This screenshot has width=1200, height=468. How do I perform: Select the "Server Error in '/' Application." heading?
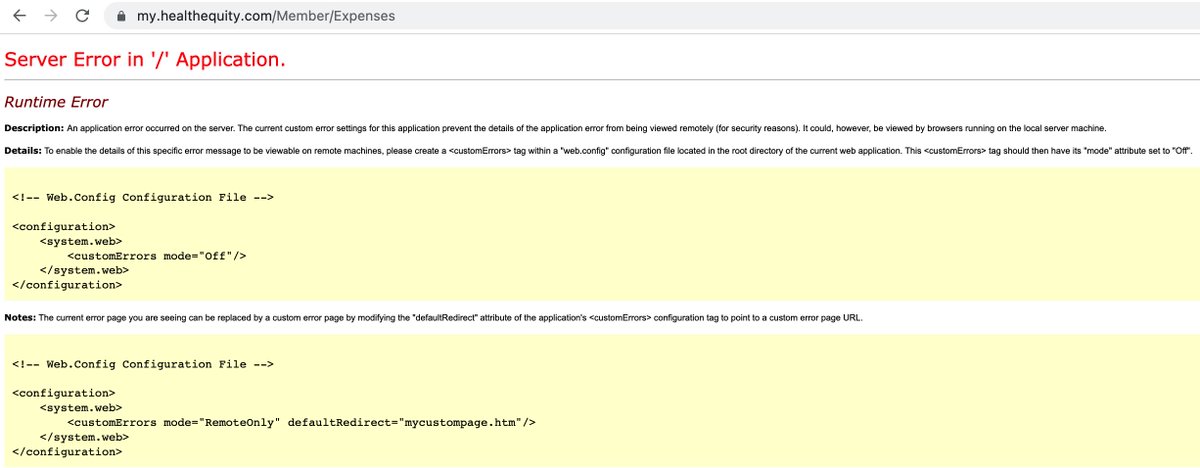pyautogui.click(x=145, y=59)
